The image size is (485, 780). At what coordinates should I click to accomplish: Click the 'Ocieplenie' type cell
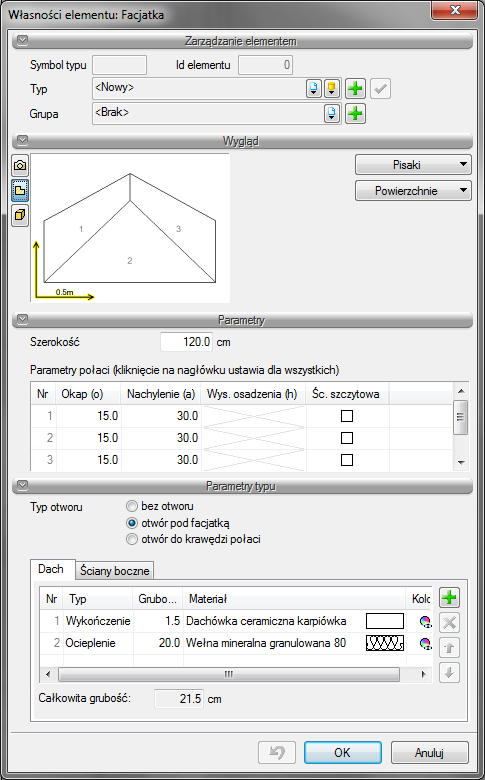(98, 643)
